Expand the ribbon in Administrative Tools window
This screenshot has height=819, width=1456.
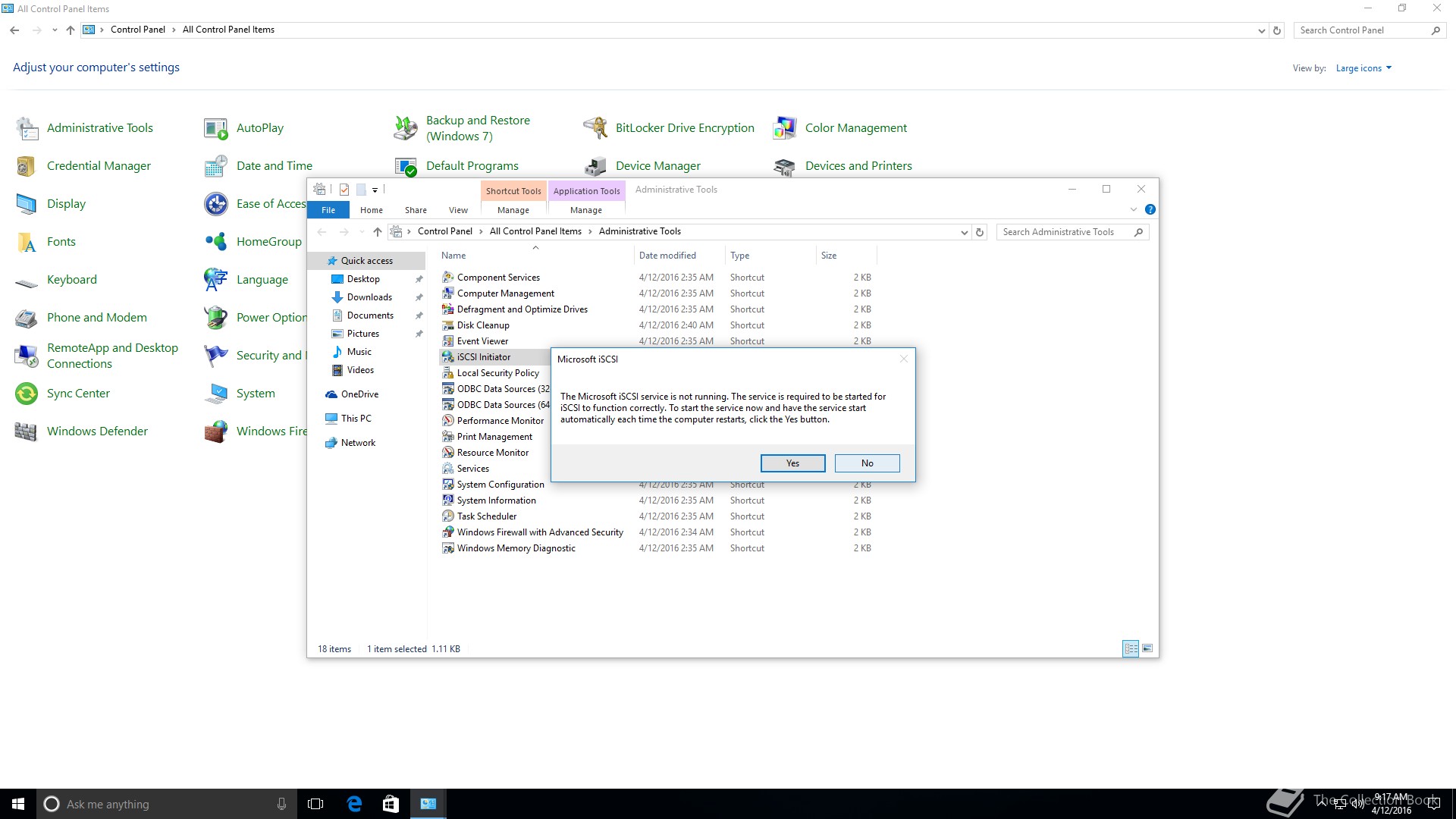pos(1134,210)
